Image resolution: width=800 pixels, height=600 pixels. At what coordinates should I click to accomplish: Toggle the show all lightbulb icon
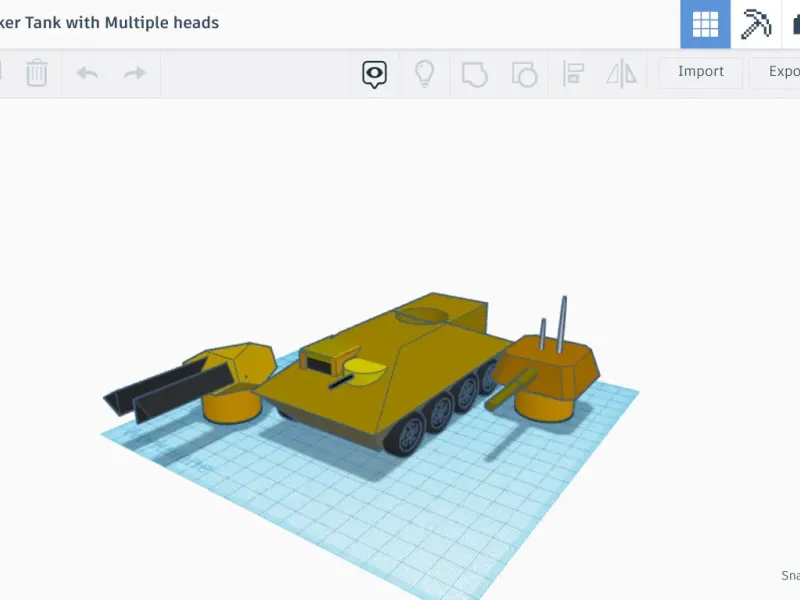pos(424,74)
